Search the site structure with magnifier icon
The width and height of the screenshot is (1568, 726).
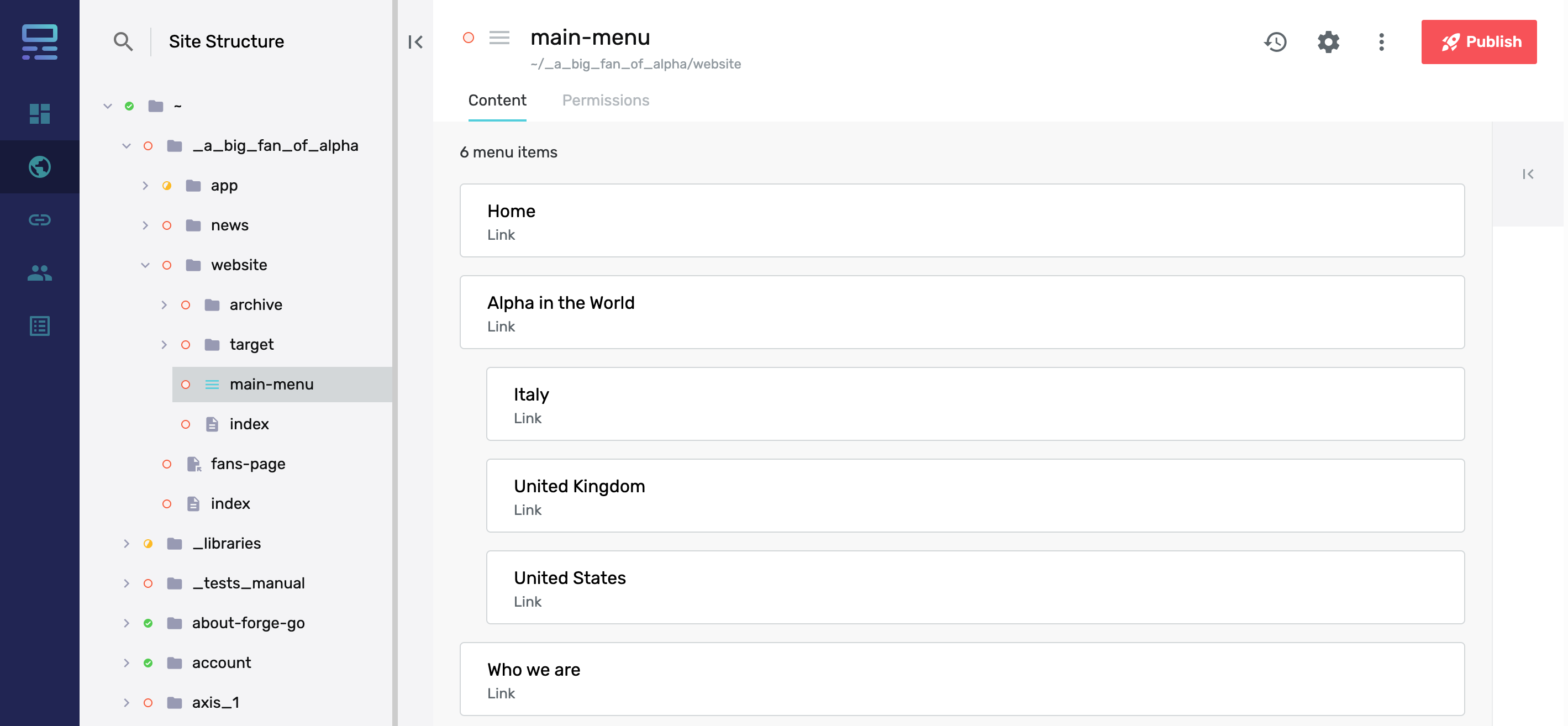(123, 41)
